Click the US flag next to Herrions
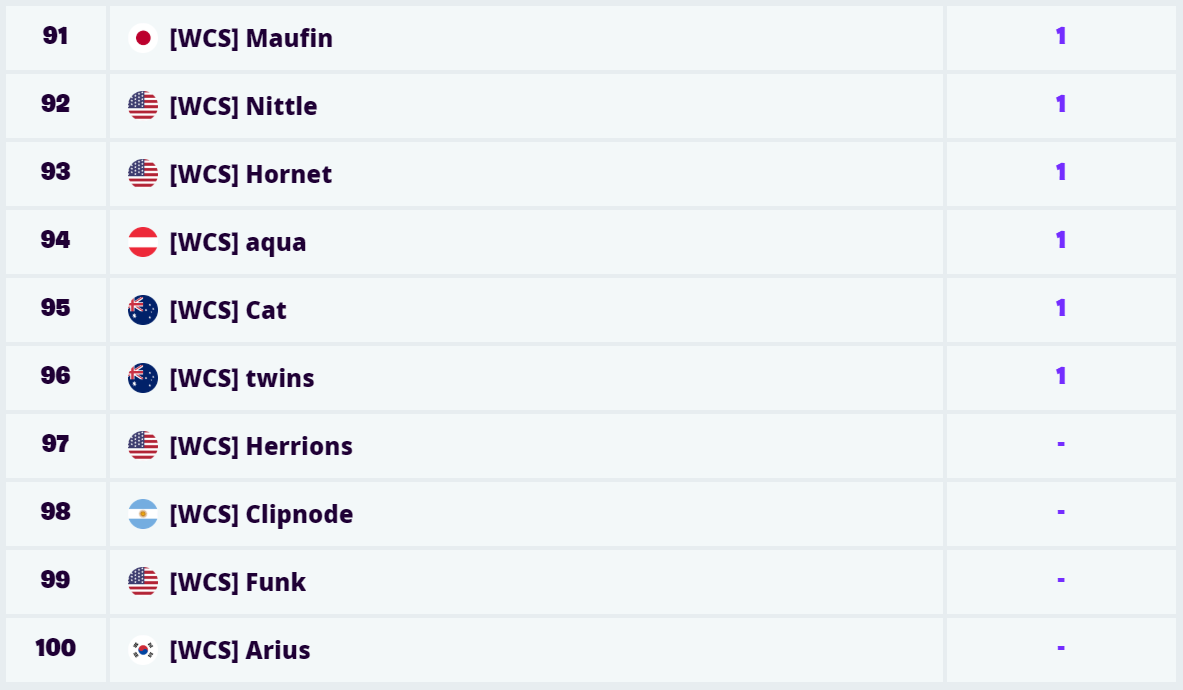Viewport: 1183px width, 690px height. point(143,446)
